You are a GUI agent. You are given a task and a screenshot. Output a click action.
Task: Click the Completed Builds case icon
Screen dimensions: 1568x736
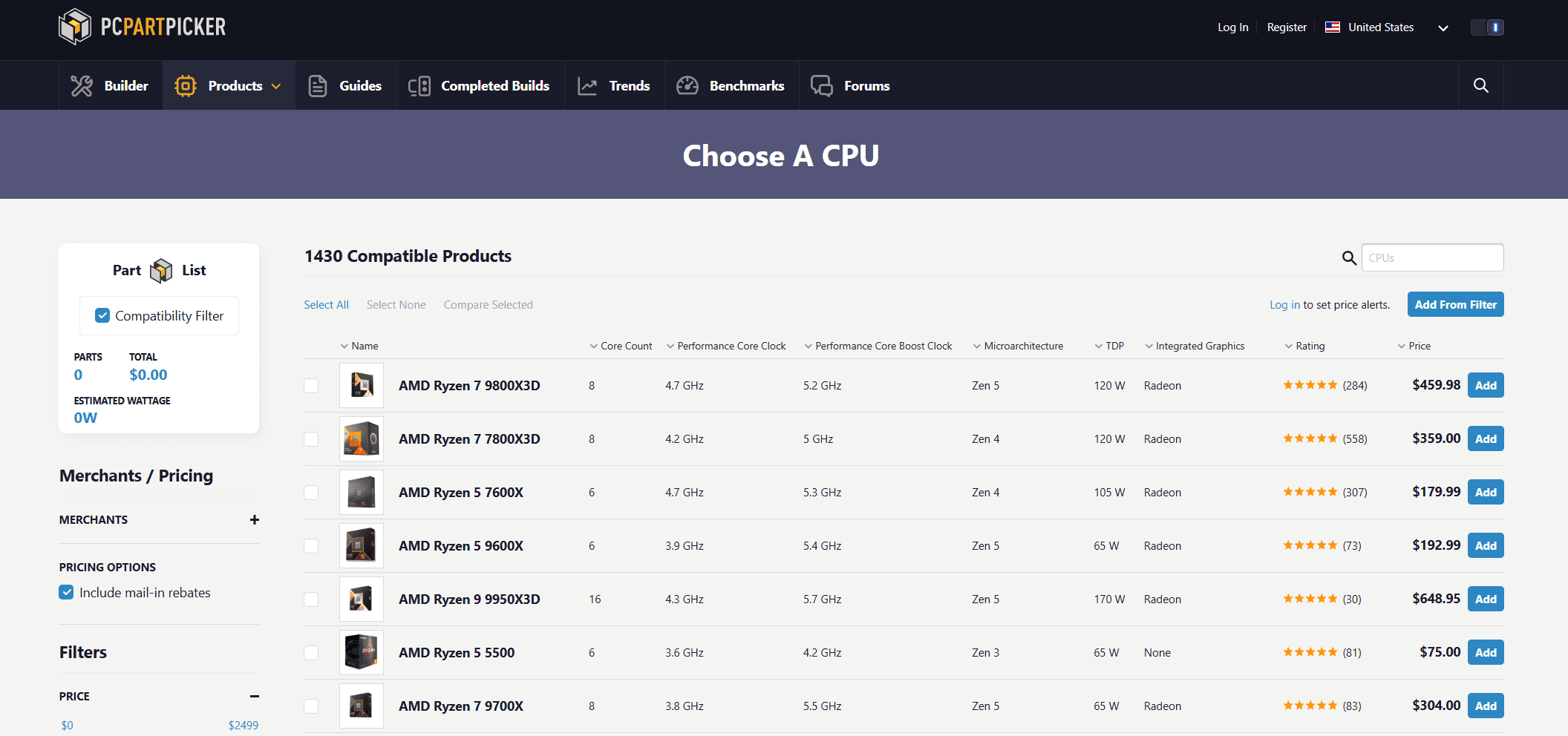tap(419, 86)
